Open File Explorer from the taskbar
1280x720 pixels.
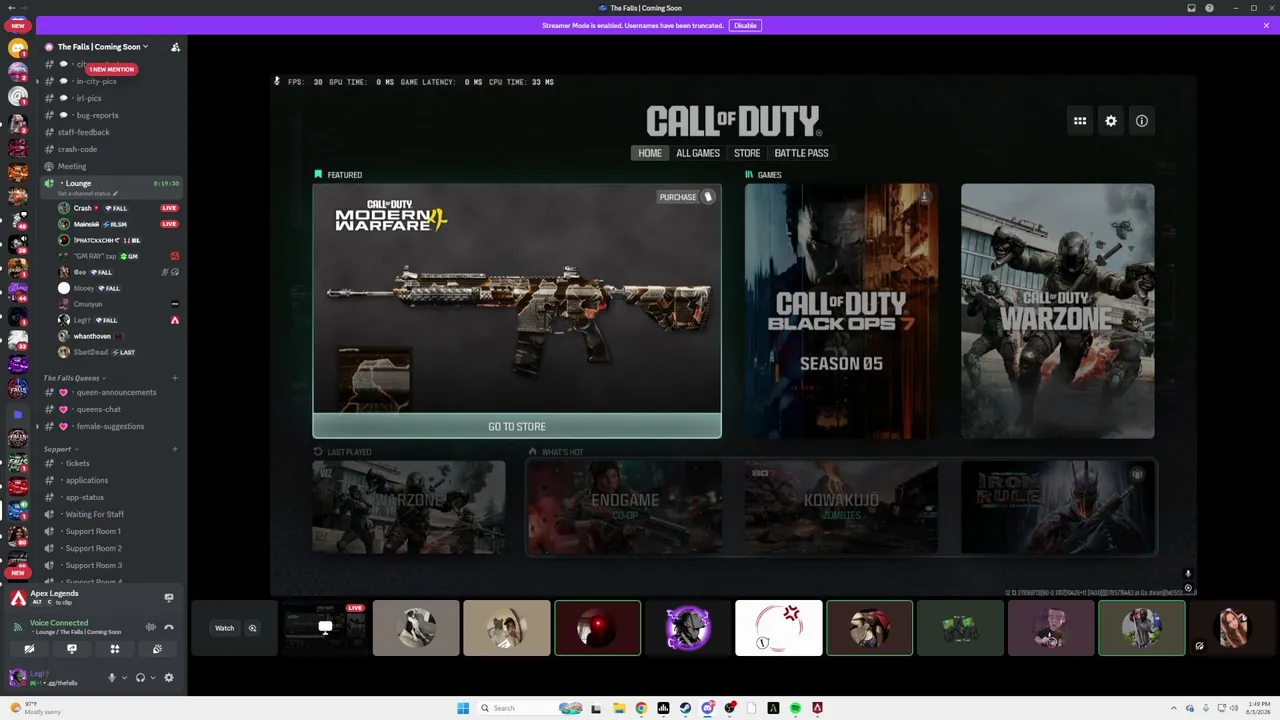[x=619, y=708]
